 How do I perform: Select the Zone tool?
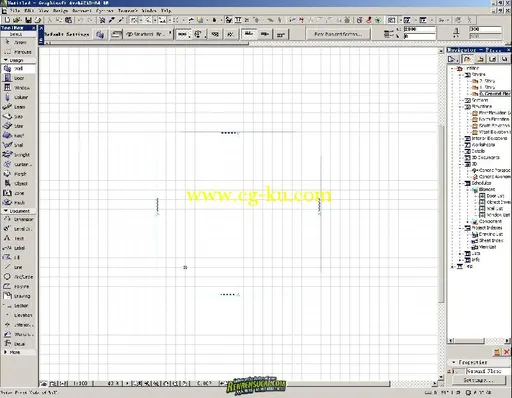19,193
